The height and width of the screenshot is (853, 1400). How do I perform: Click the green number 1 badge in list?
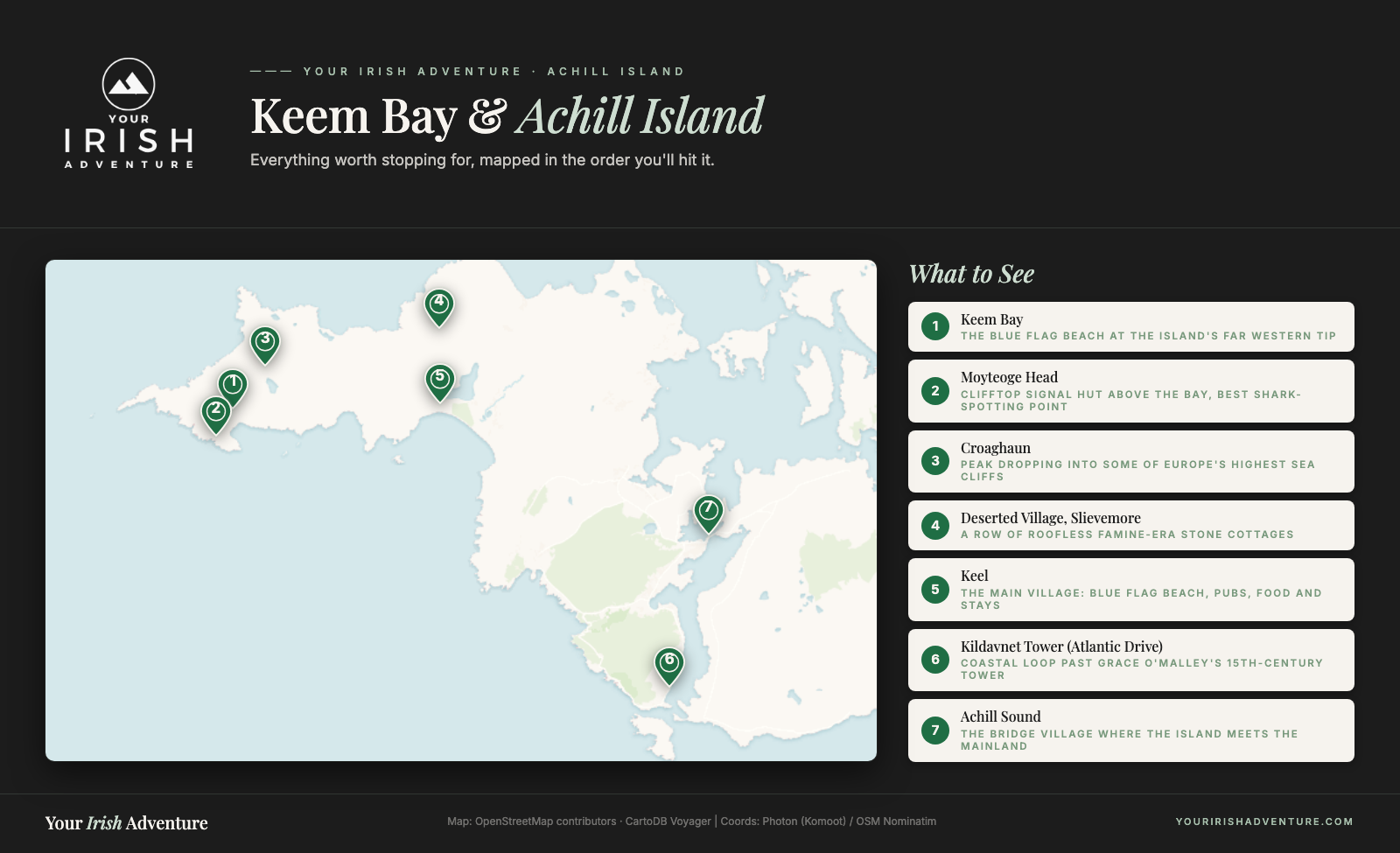(935, 326)
